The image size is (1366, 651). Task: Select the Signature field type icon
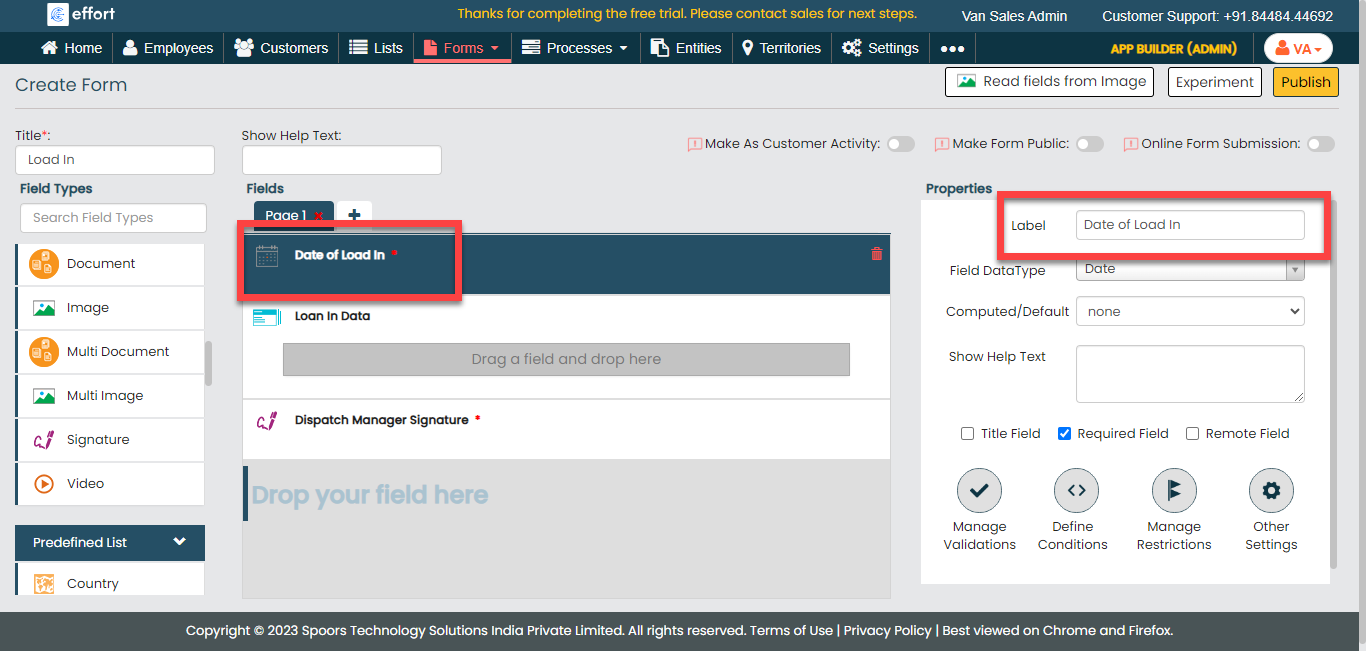coord(44,440)
